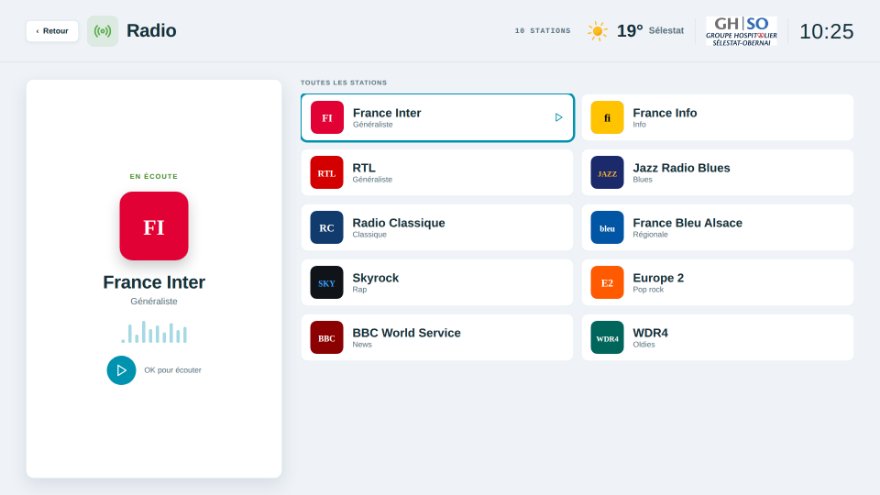Click the 19° temperature reading
This screenshot has width=880, height=495.
tap(630, 31)
